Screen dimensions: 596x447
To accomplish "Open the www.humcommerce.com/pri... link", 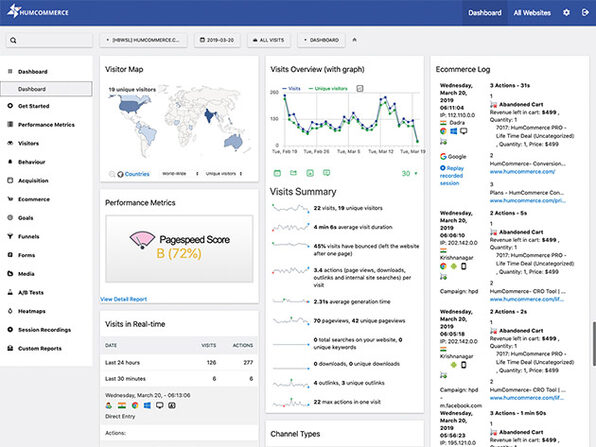I will pyautogui.click(x=528, y=200).
